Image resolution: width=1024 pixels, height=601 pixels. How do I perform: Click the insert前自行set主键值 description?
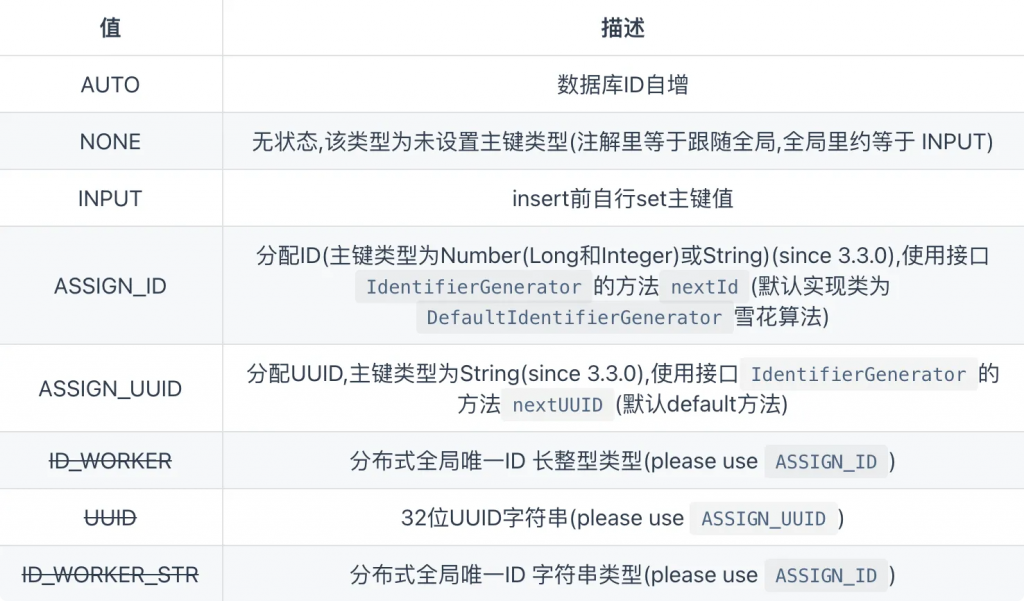[623, 198]
